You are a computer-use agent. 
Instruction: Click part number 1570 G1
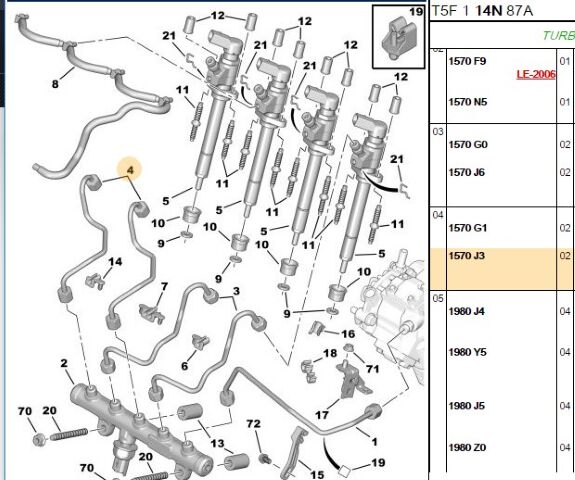(468, 228)
